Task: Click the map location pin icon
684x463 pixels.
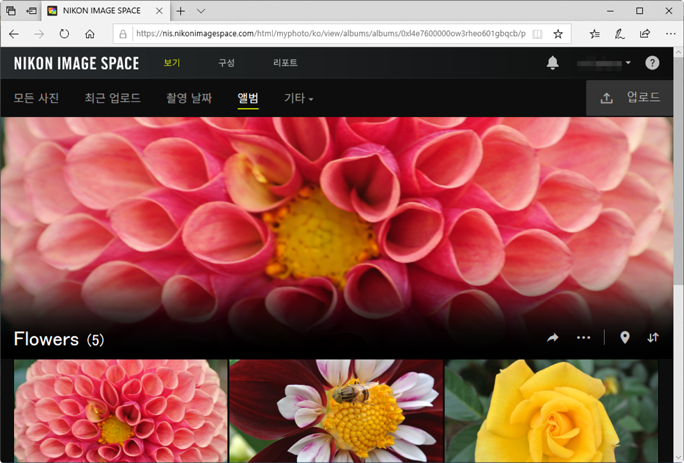Action: click(625, 338)
